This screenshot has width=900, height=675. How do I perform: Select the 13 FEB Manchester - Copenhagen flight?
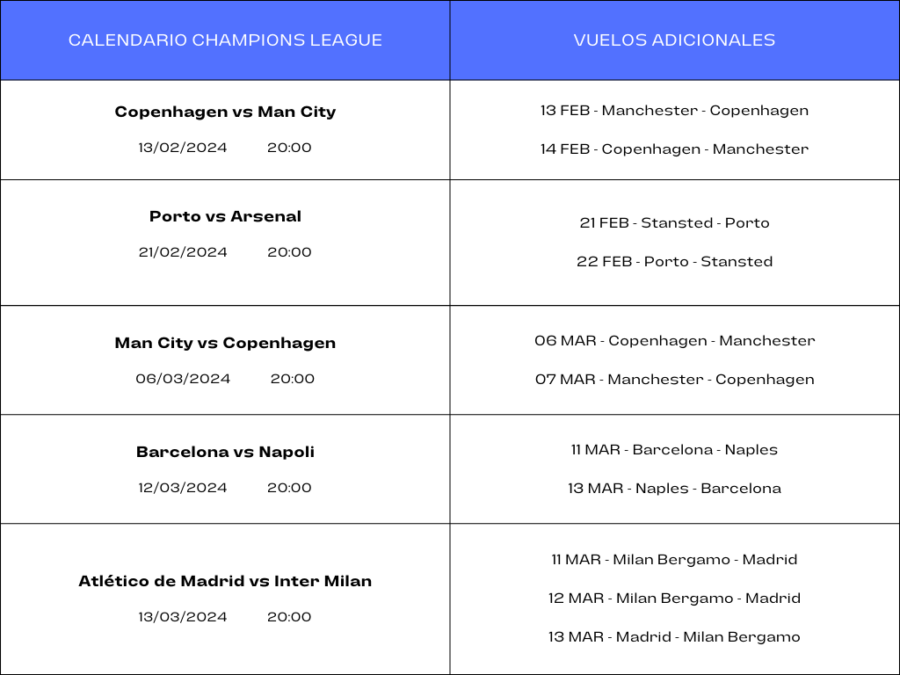pos(674,110)
